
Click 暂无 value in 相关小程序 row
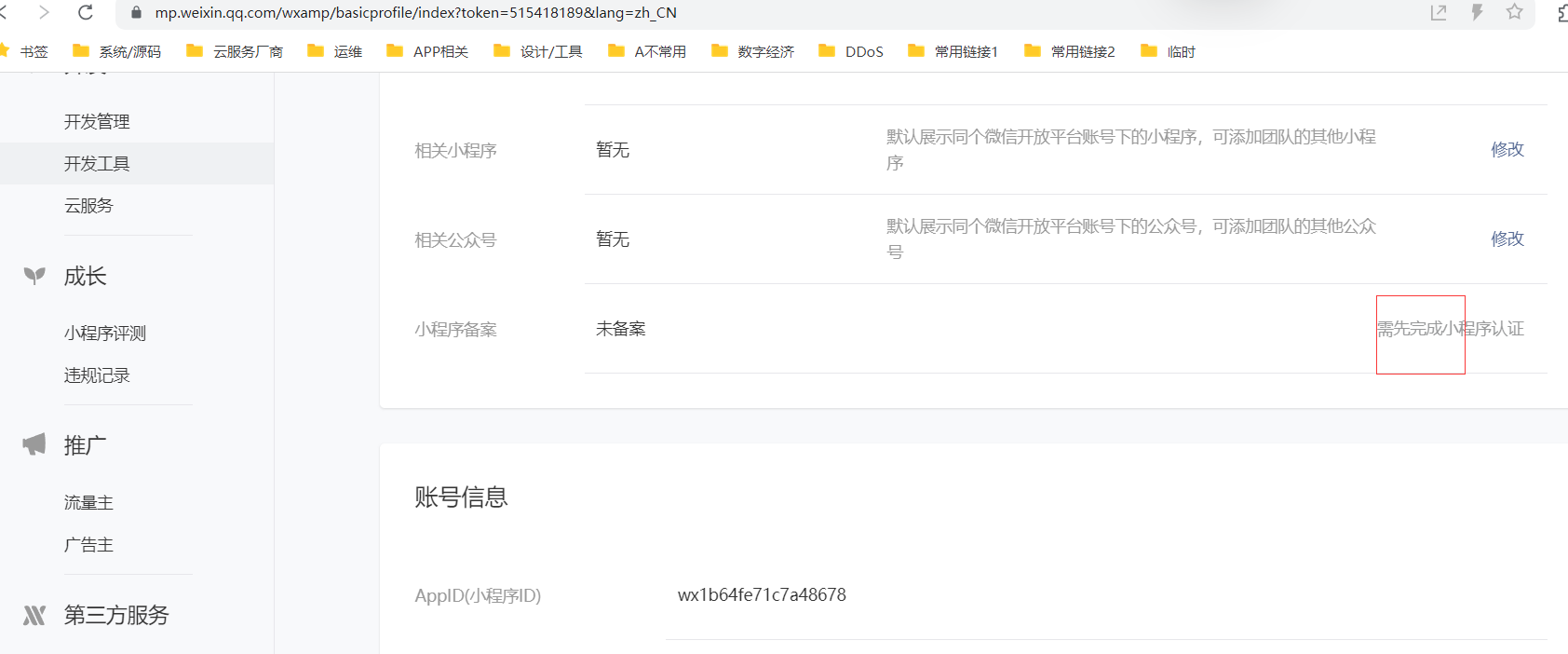click(x=613, y=149)
